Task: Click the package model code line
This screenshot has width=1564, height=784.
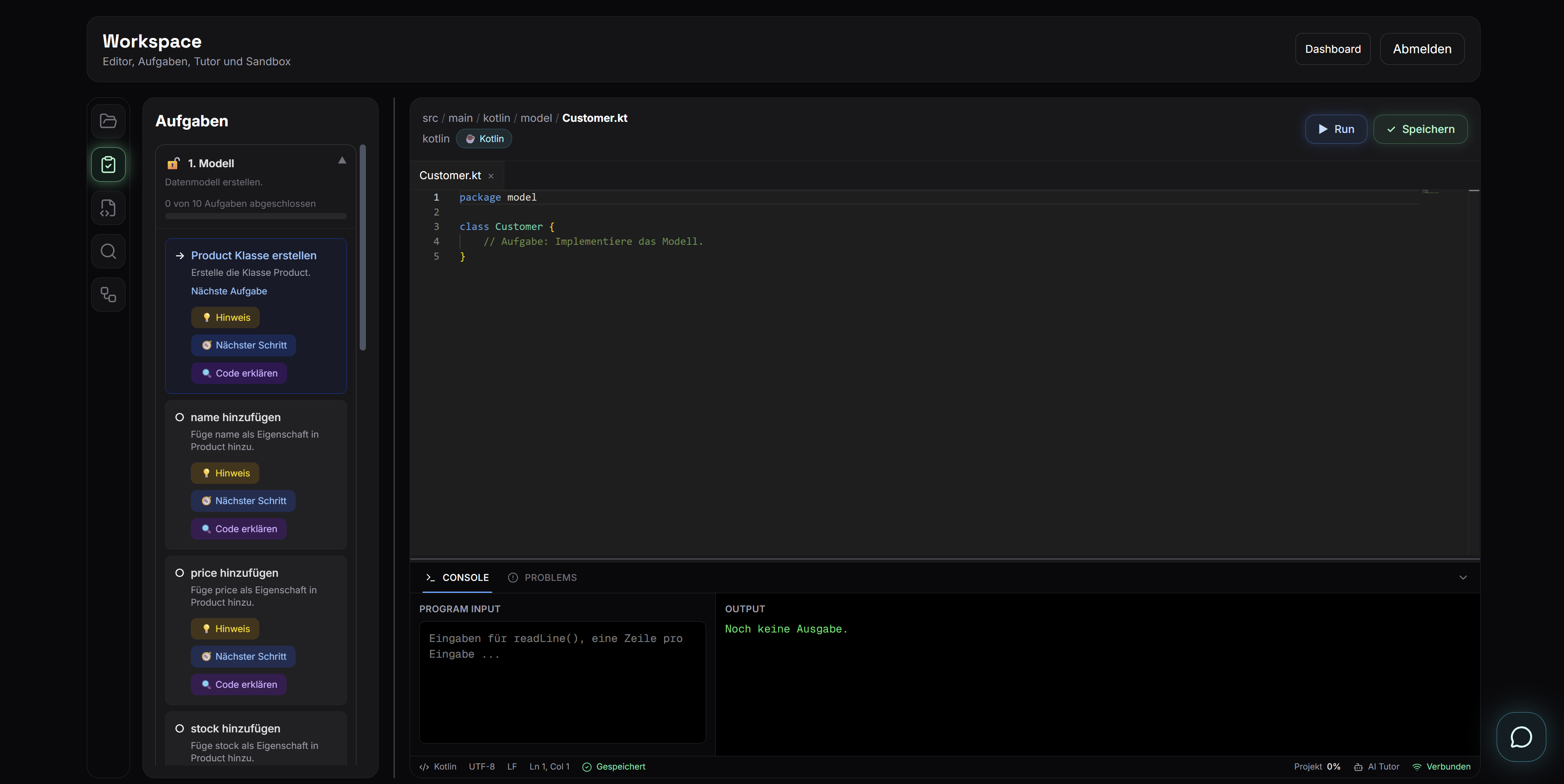Action: click(x=498, y=197)
